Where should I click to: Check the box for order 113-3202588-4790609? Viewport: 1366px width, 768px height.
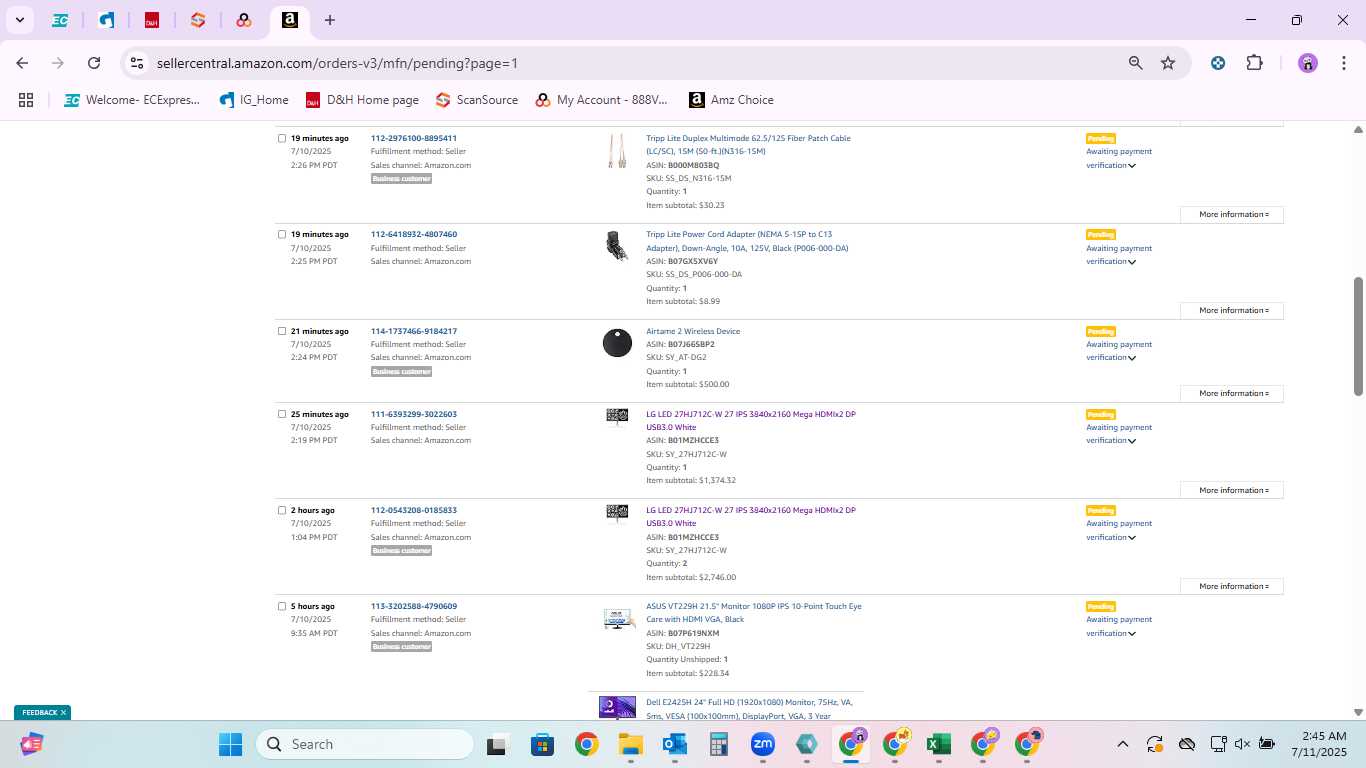[282, 606]
